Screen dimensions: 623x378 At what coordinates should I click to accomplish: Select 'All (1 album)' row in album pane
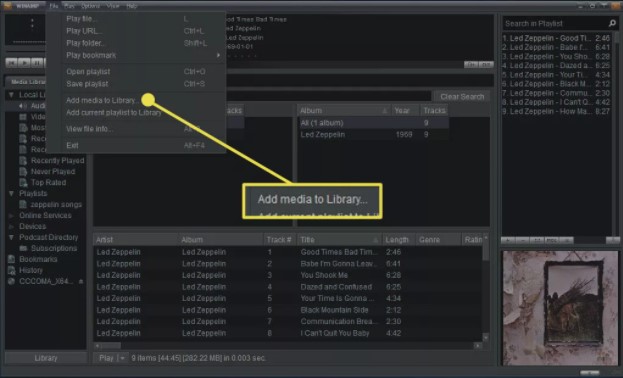click(x=373, y=123)
